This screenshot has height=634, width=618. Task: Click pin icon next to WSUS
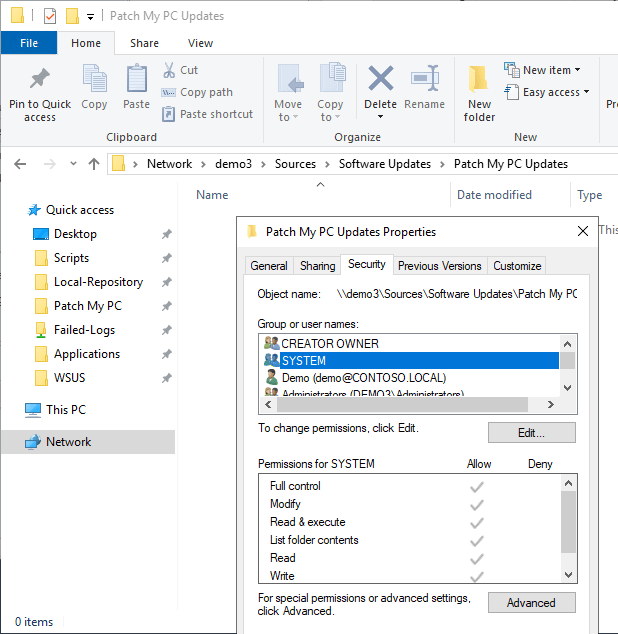[x=167, y=378]
